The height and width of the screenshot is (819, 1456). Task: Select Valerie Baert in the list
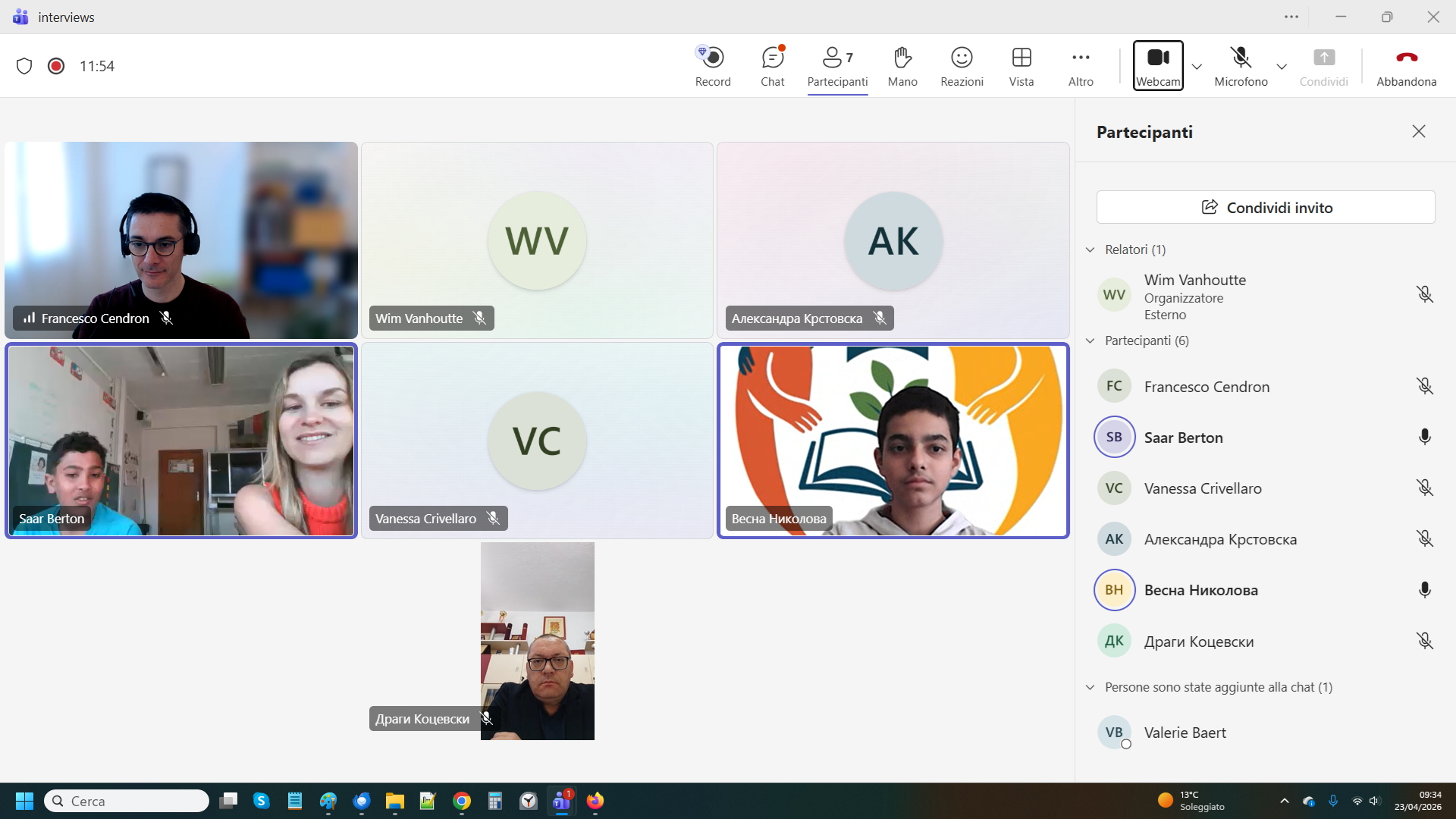point(1265,733)
